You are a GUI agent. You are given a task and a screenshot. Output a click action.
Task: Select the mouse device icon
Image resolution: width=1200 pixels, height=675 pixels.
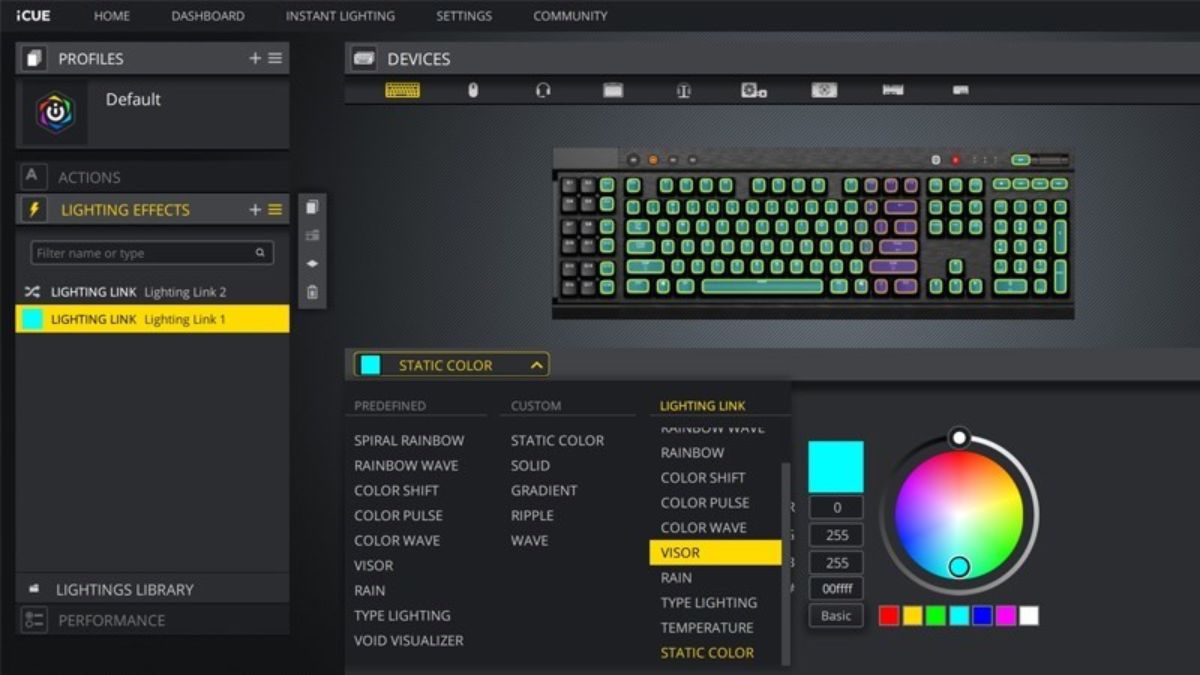pyautogui.click(x=473, y=90)
